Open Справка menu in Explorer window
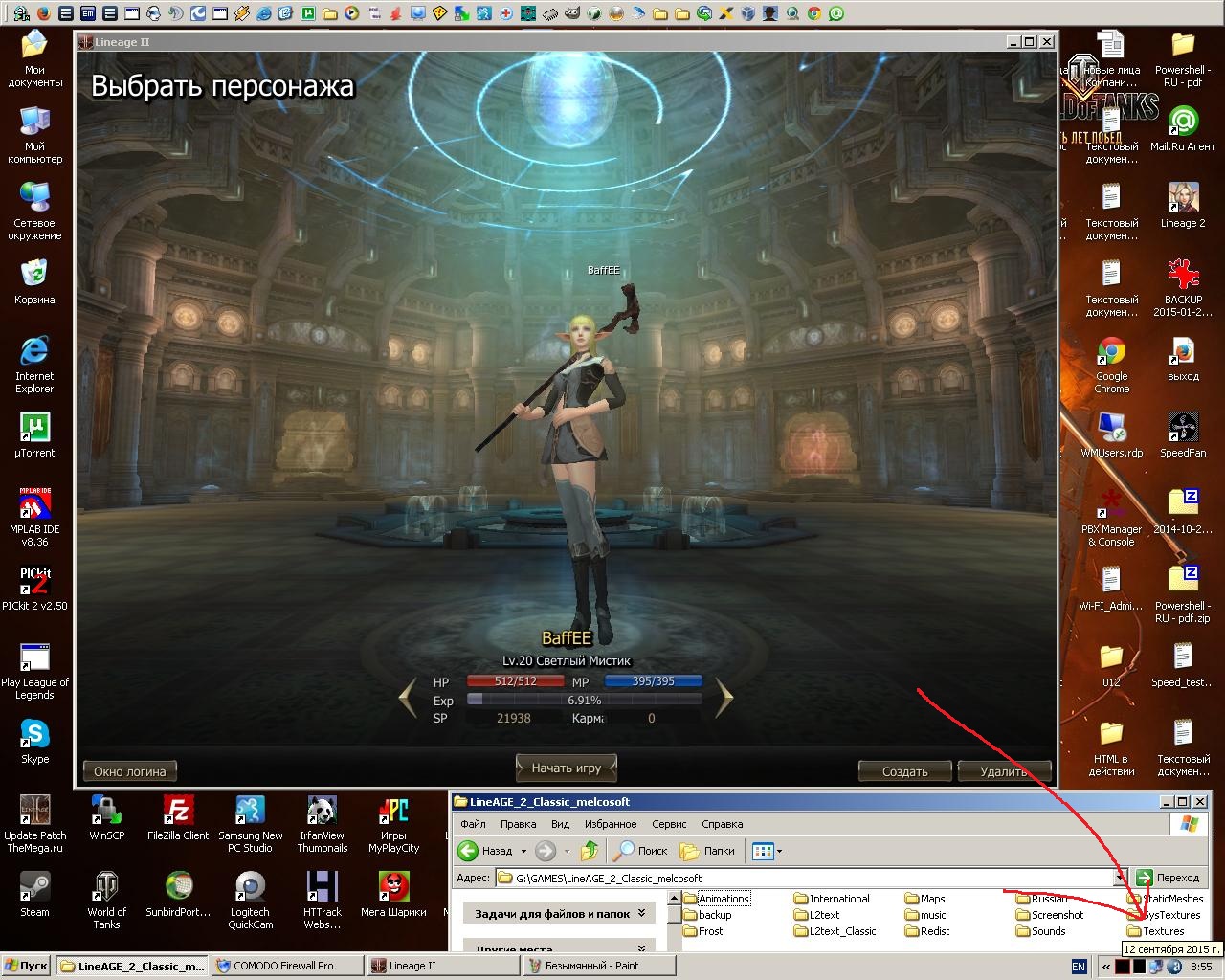The height and width of the screenshot is (980, 1225). click(x=722, y=824)
